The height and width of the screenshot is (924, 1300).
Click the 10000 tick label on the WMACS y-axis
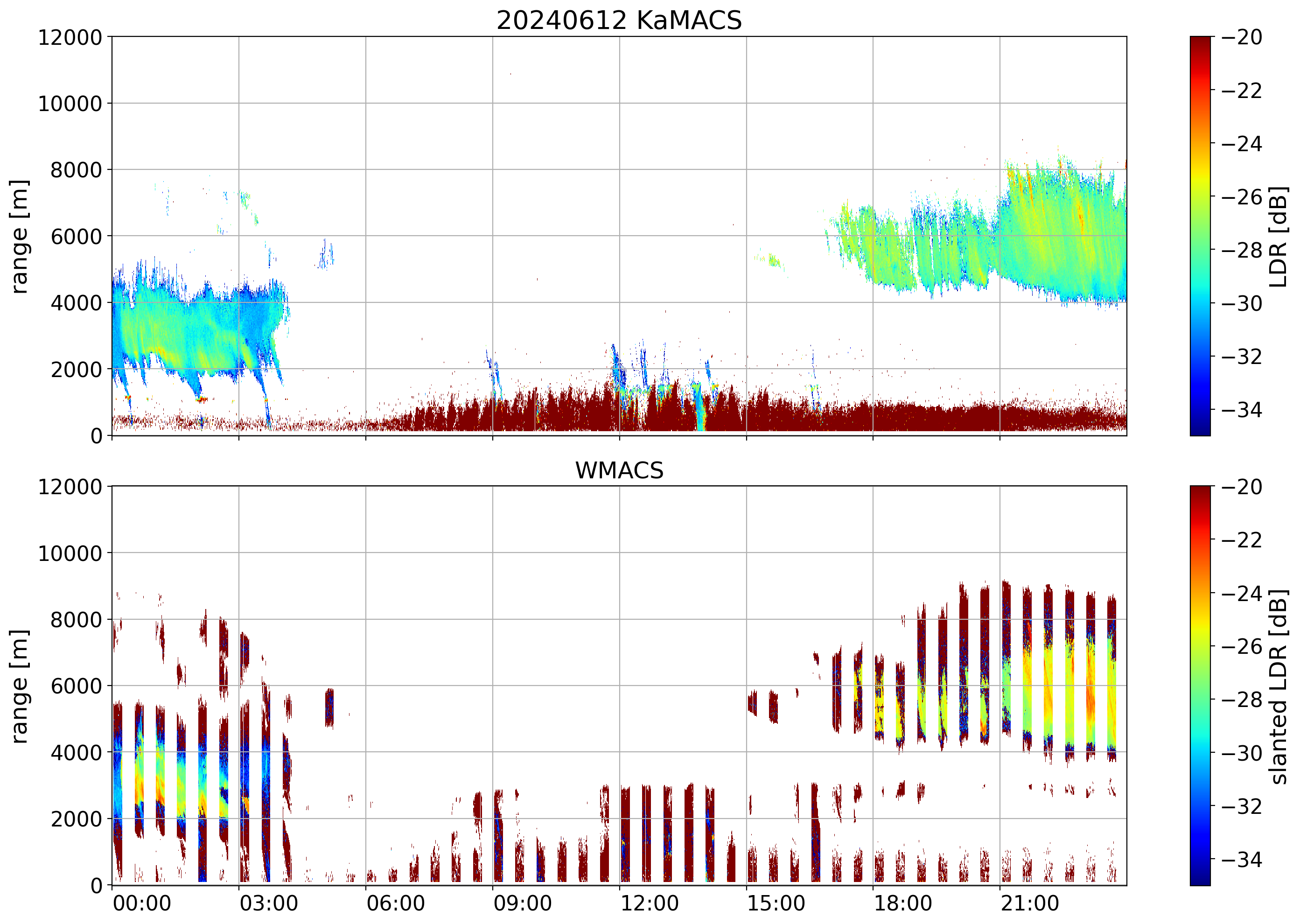[70, 553]
